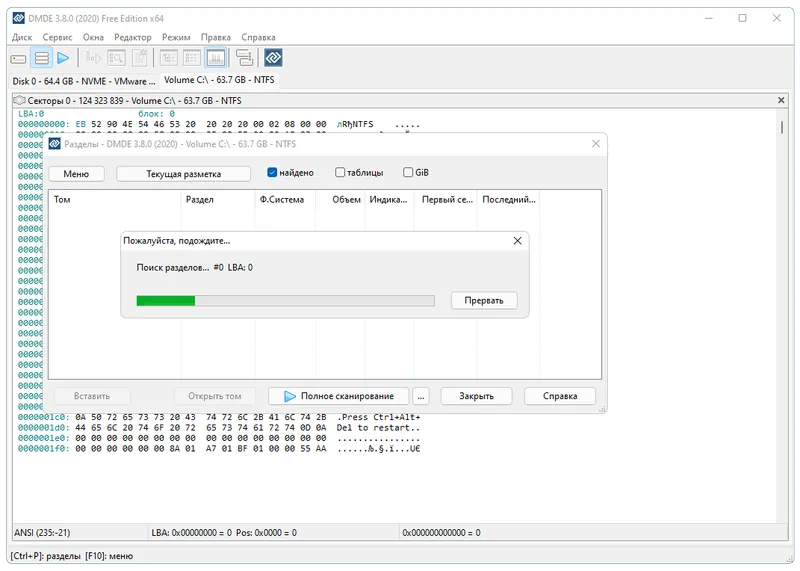800x571 pixels.
Task: Click the 0x000000000000 = 0 status entry
Action: pos(441,533)
